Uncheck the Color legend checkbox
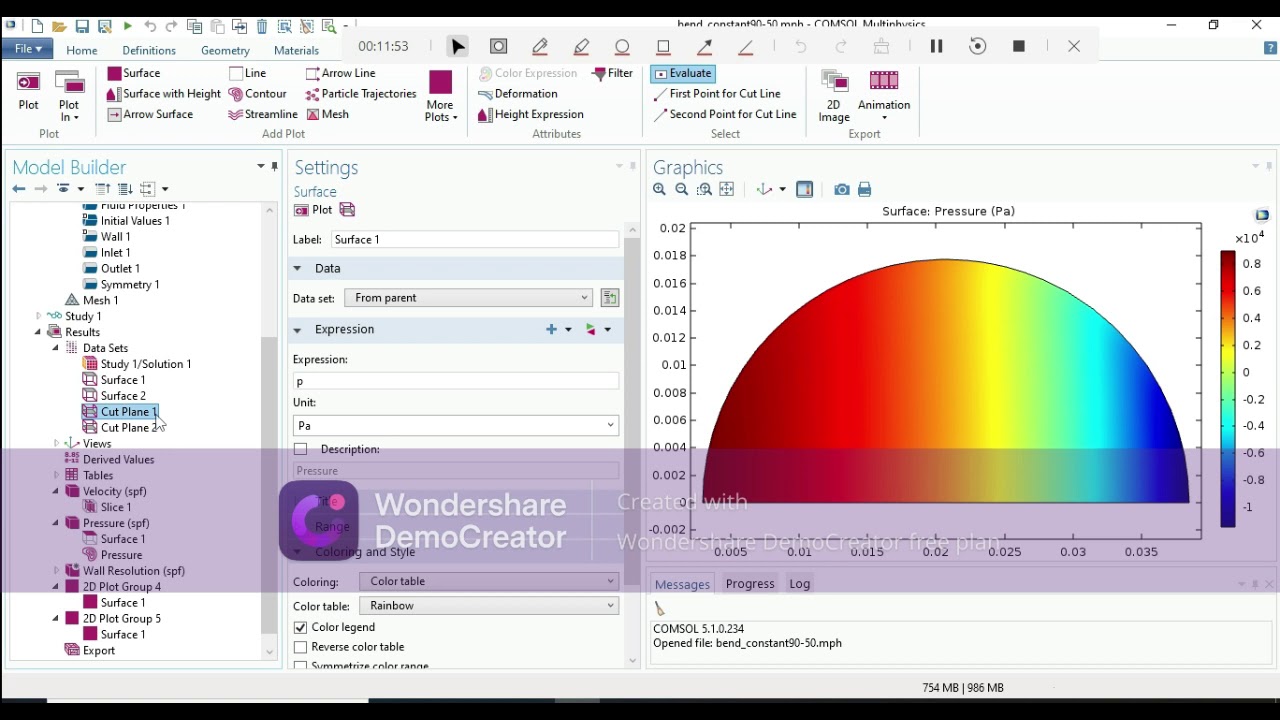This screenshot has height=720, width=1280. 301,628
